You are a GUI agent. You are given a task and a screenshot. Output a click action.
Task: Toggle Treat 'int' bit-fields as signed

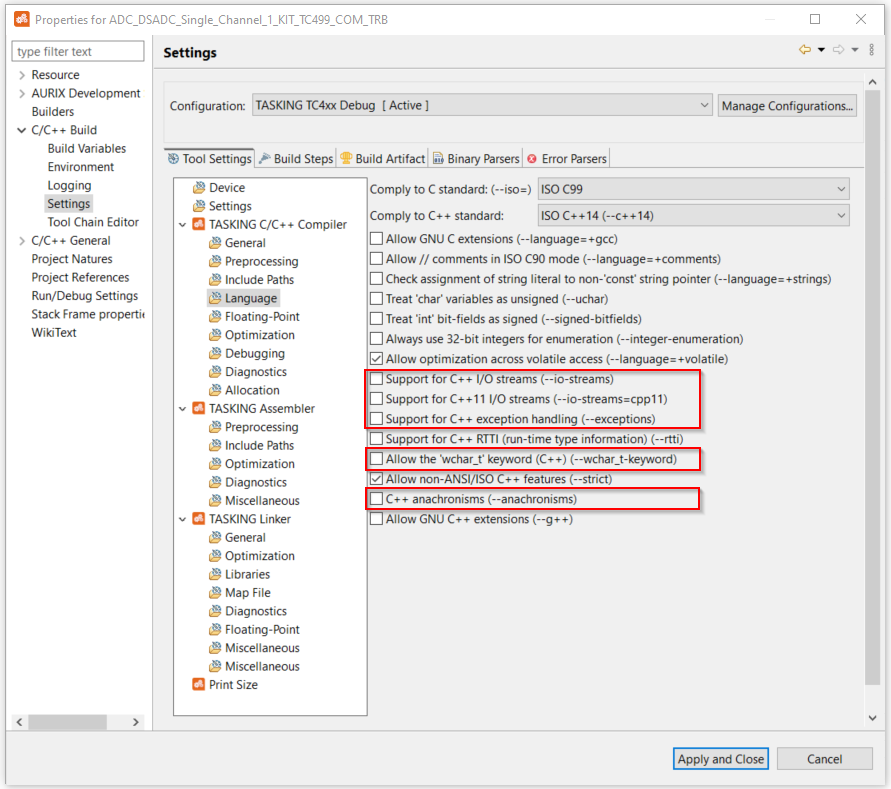376,319
